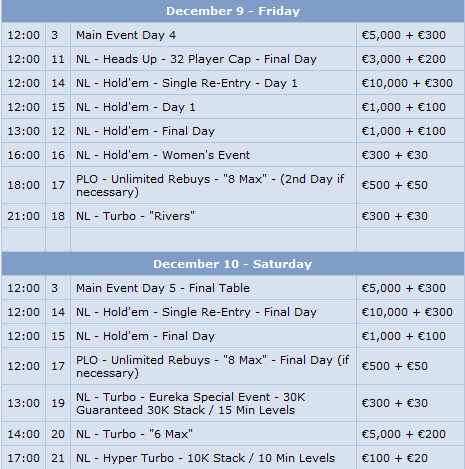Click the €10,000 + €300 buy-in on Friday
The image size is (465, 469).
tap(407, 83)
